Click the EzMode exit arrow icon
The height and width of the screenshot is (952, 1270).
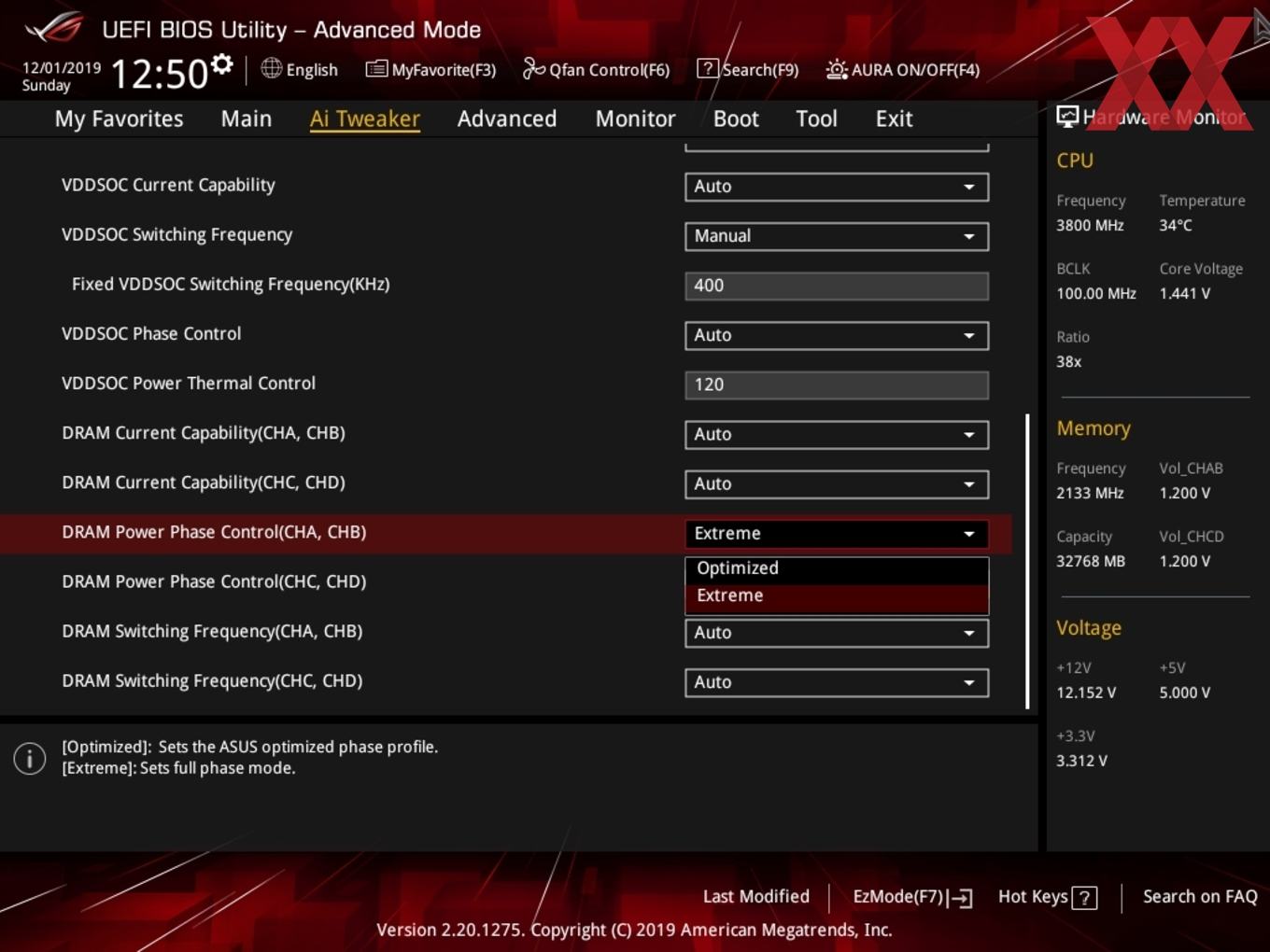click(960, 898)
